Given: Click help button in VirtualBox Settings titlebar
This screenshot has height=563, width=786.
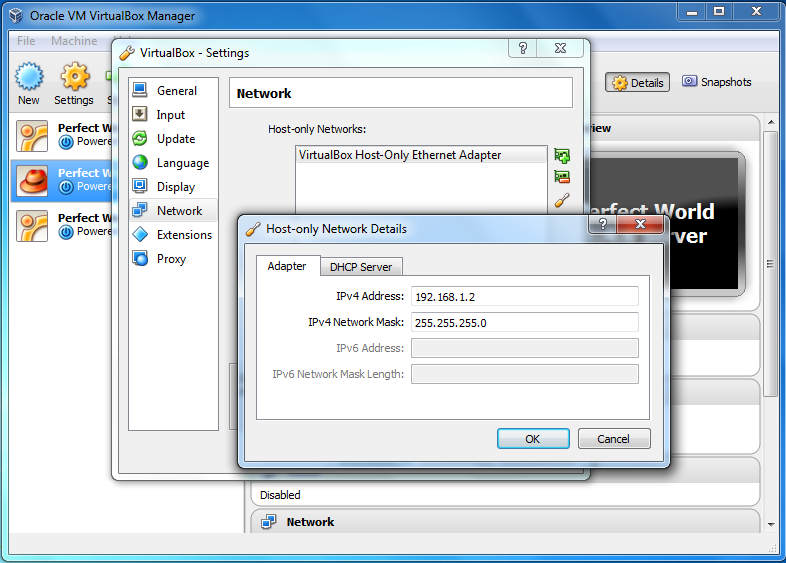Looking at the screenshot, I should 523,48.
